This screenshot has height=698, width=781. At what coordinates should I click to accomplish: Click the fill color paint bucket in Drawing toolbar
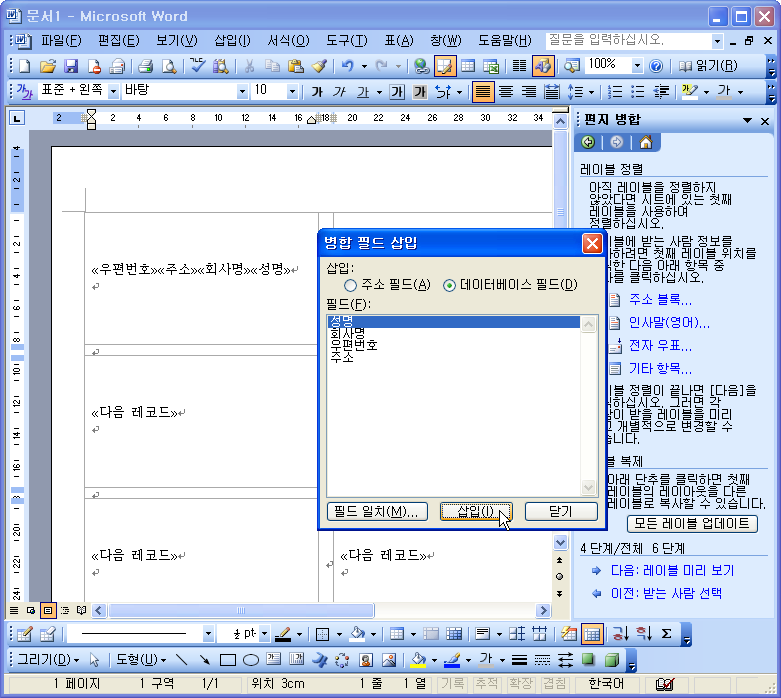point(417,660)
